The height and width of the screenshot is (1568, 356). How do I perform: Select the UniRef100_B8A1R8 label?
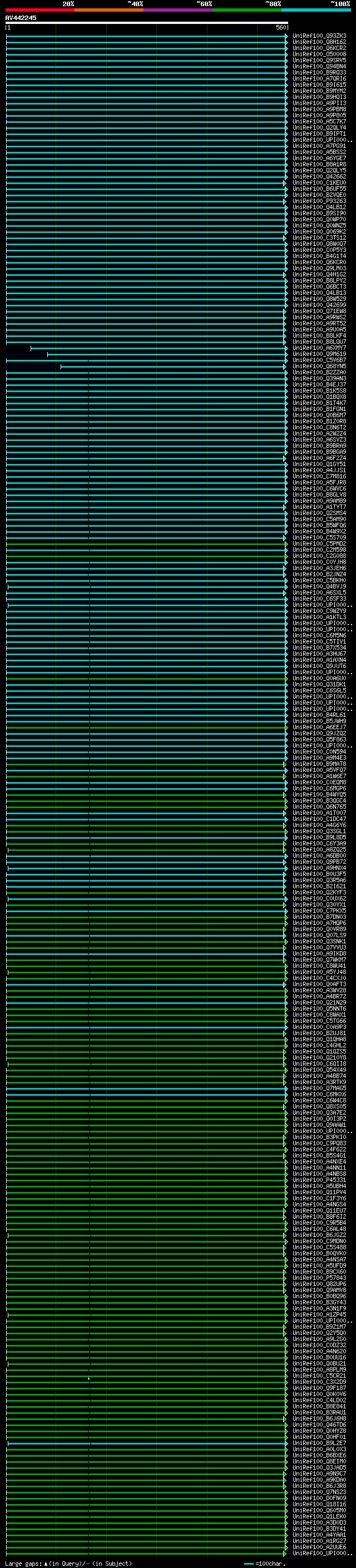319,164
